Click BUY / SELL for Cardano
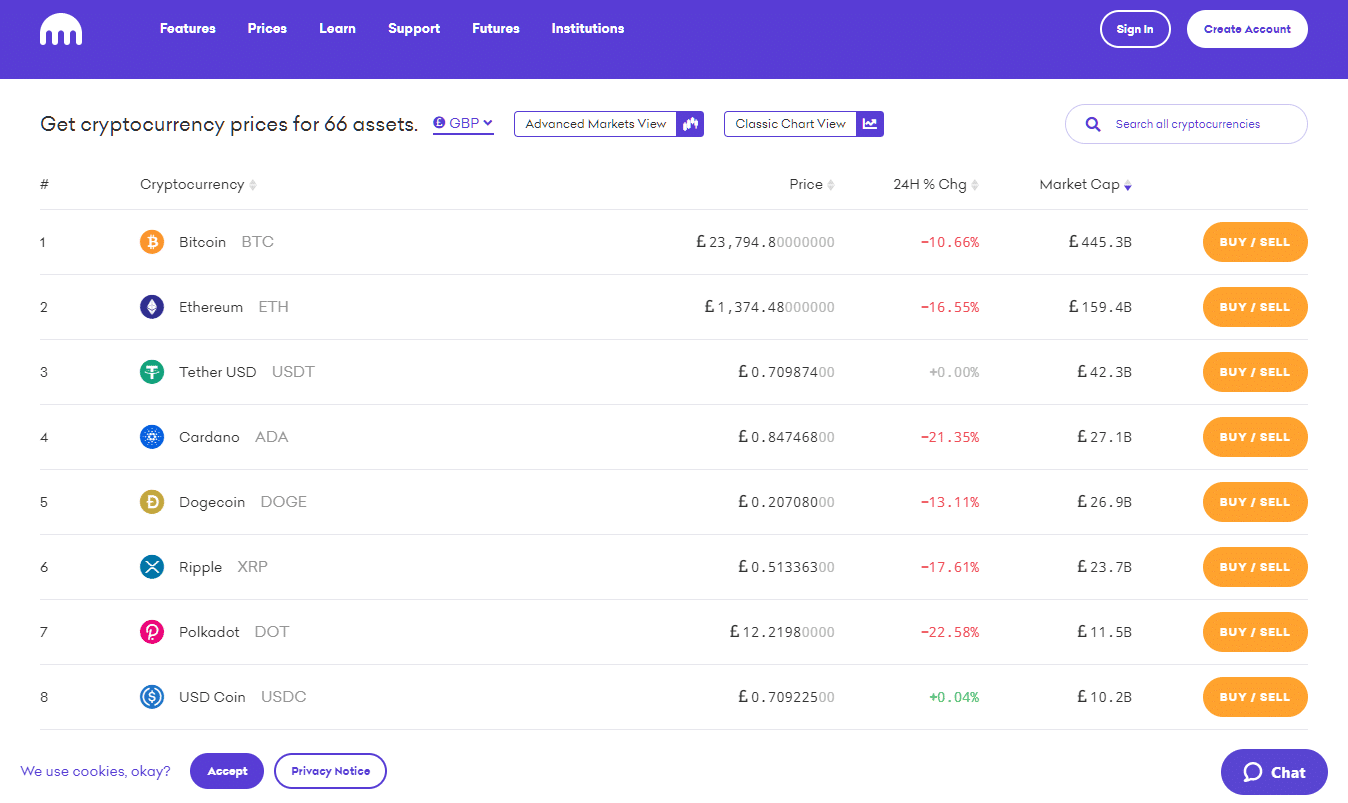 (1255, 437)
